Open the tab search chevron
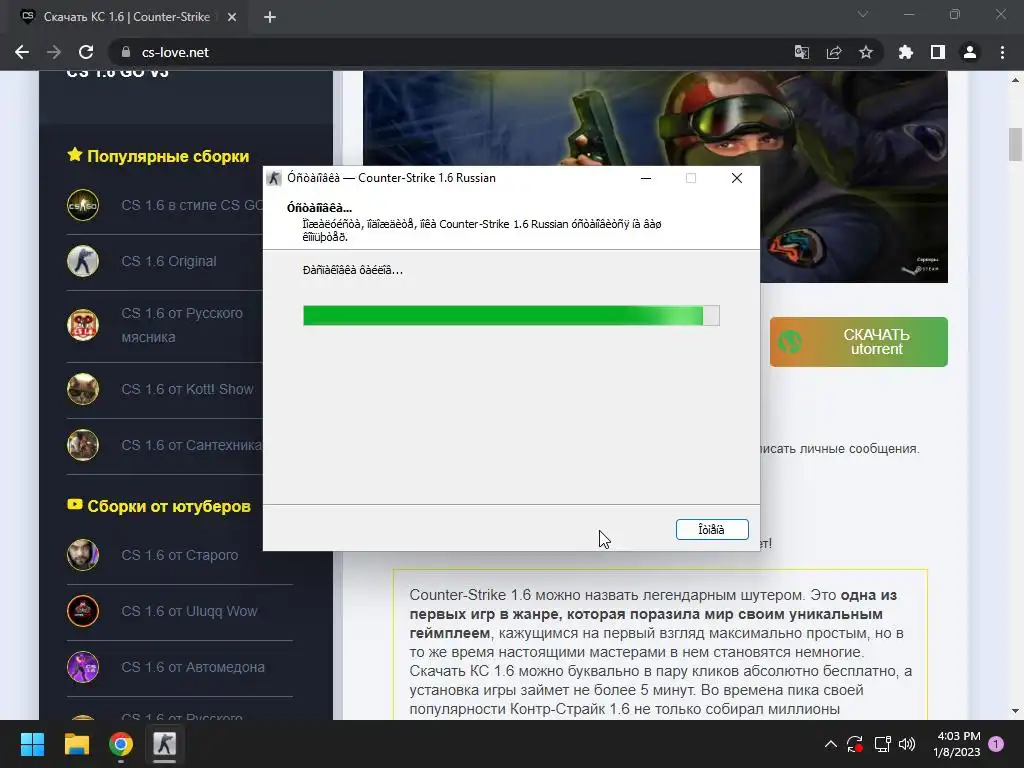Viewport: 1024px width, 768px height. pyautogui.click(x=863, y=14)
